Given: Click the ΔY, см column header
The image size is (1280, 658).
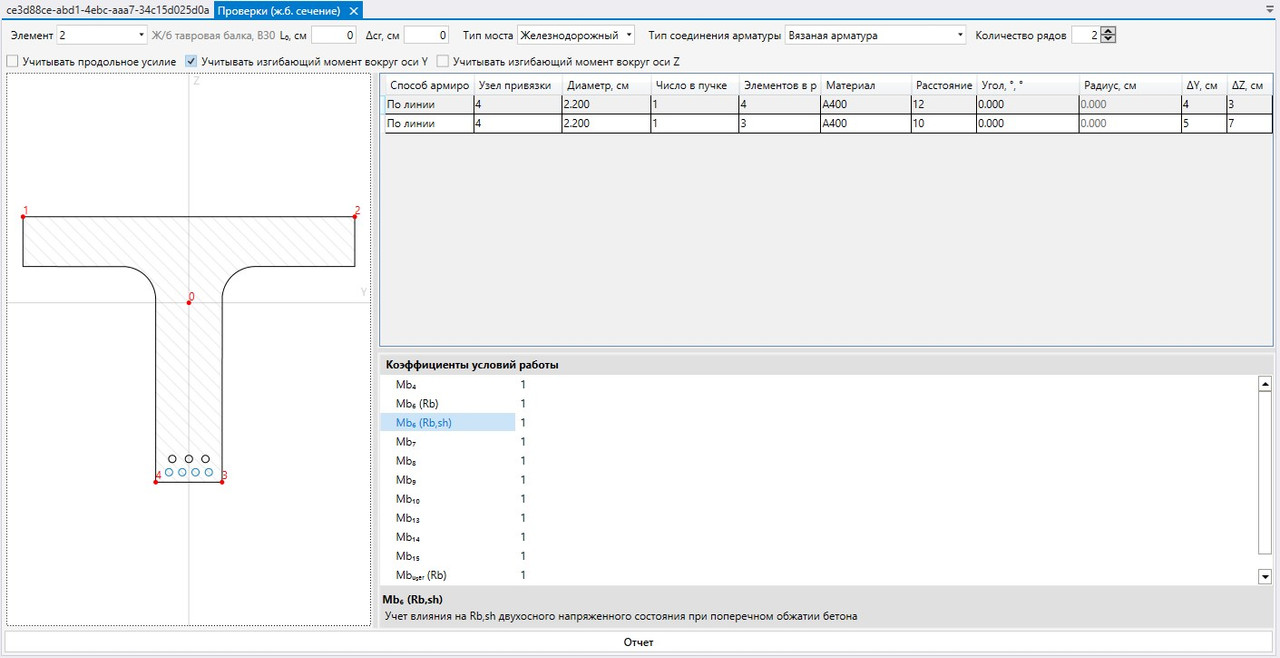Looking at the screenshot, I should (1202, 85).
